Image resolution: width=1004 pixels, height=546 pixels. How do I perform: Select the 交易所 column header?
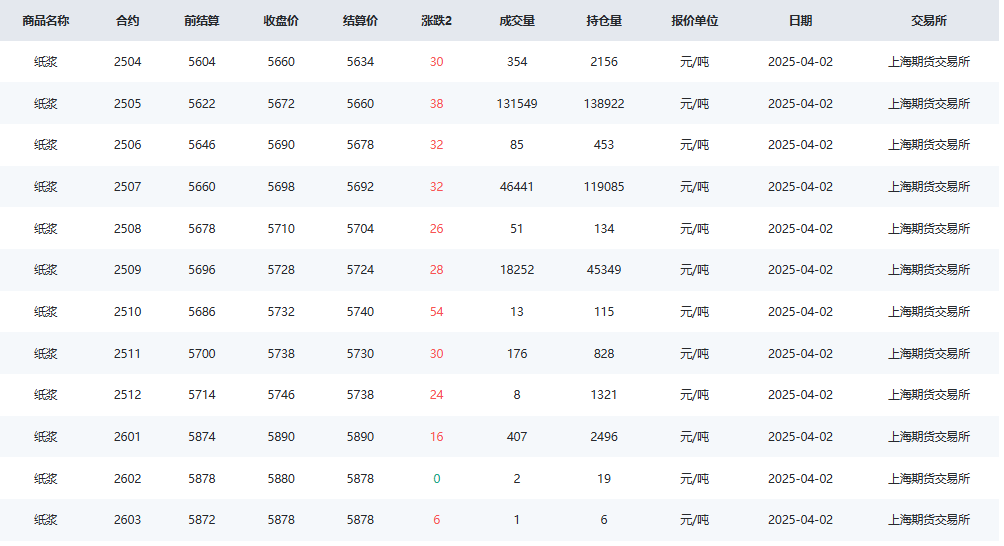pyautogui.click(x=928, y=21)
